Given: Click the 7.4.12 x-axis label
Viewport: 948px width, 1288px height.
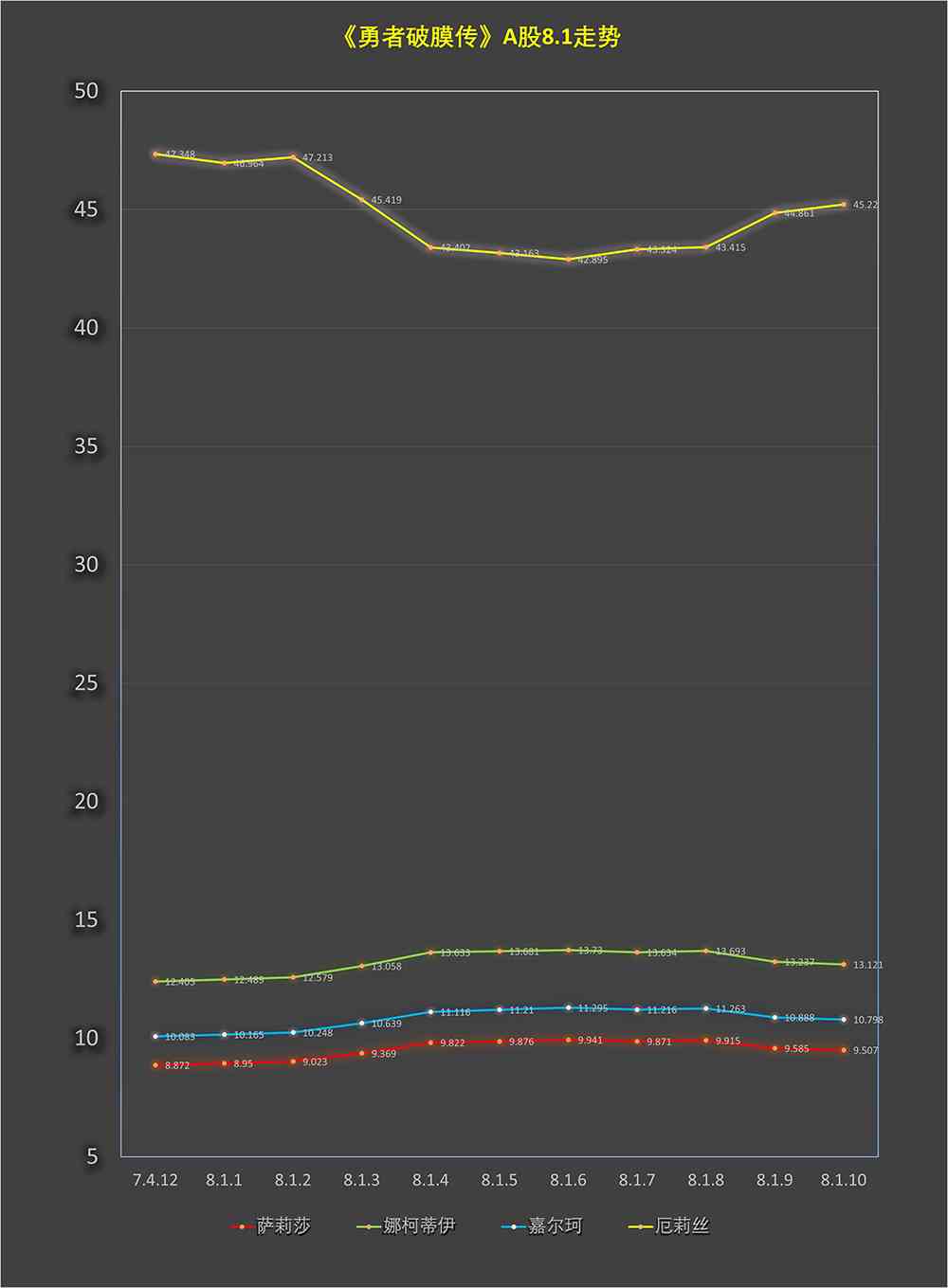Looking at the screenshot, I should pos(155,1180).
